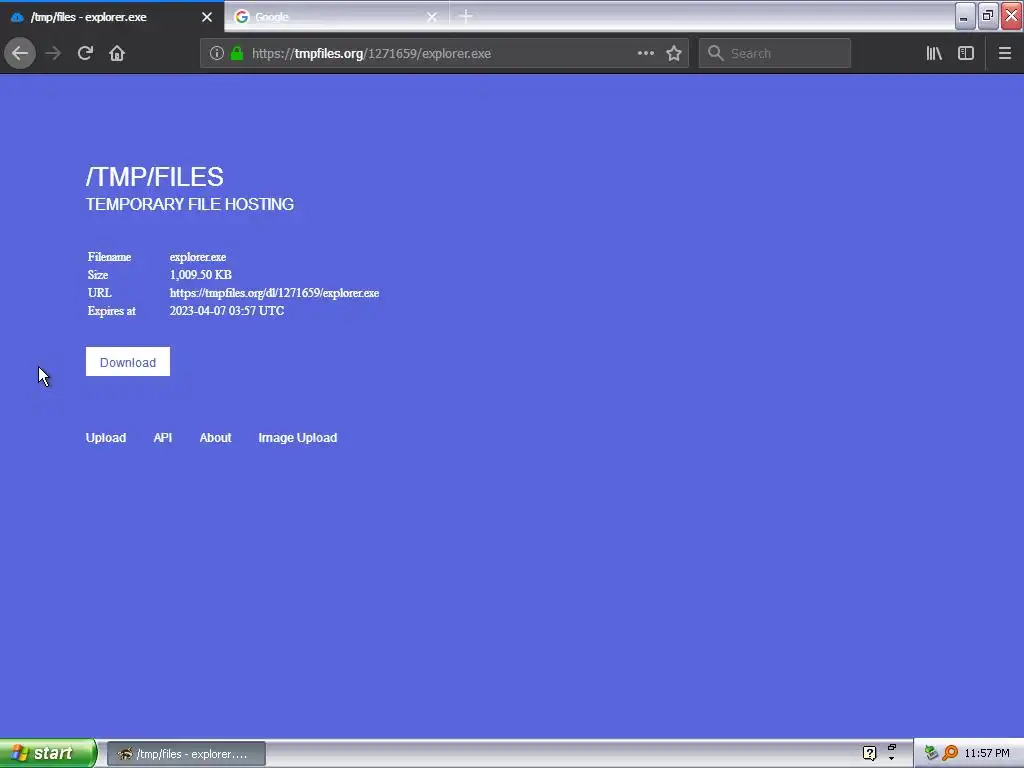The width and height of the screenshot is (1024, 768).
Task: Bookmark this page with star icon
Action: pos(674,53)
